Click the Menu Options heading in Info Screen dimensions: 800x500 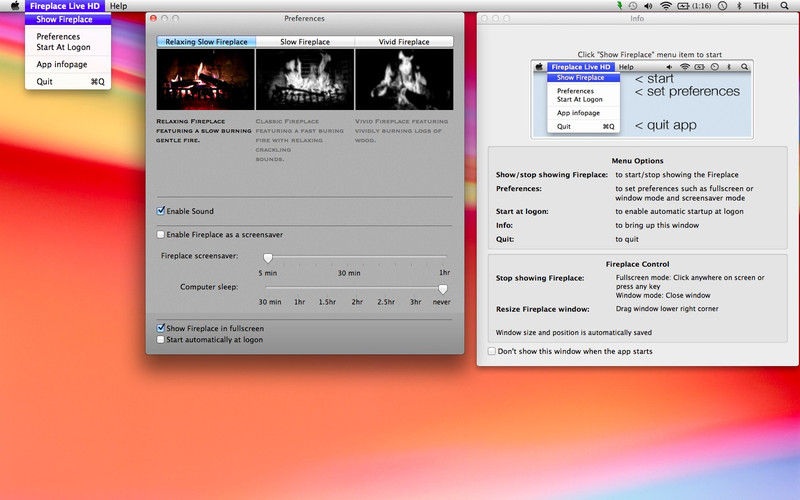click(x=637, y=161)
